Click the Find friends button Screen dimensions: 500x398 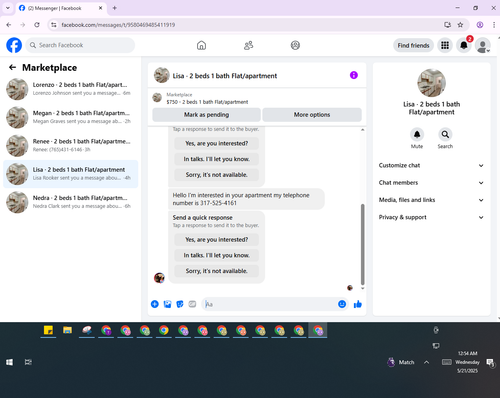point(413,45)
